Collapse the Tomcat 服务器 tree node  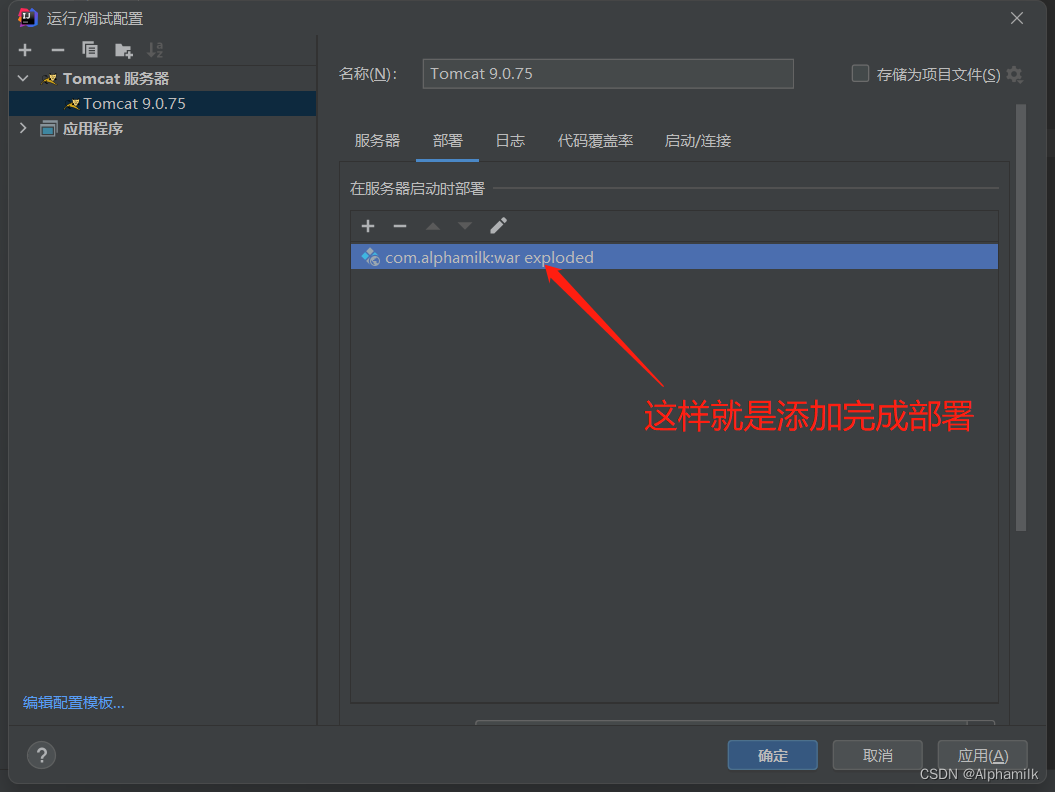click(23, 78)
